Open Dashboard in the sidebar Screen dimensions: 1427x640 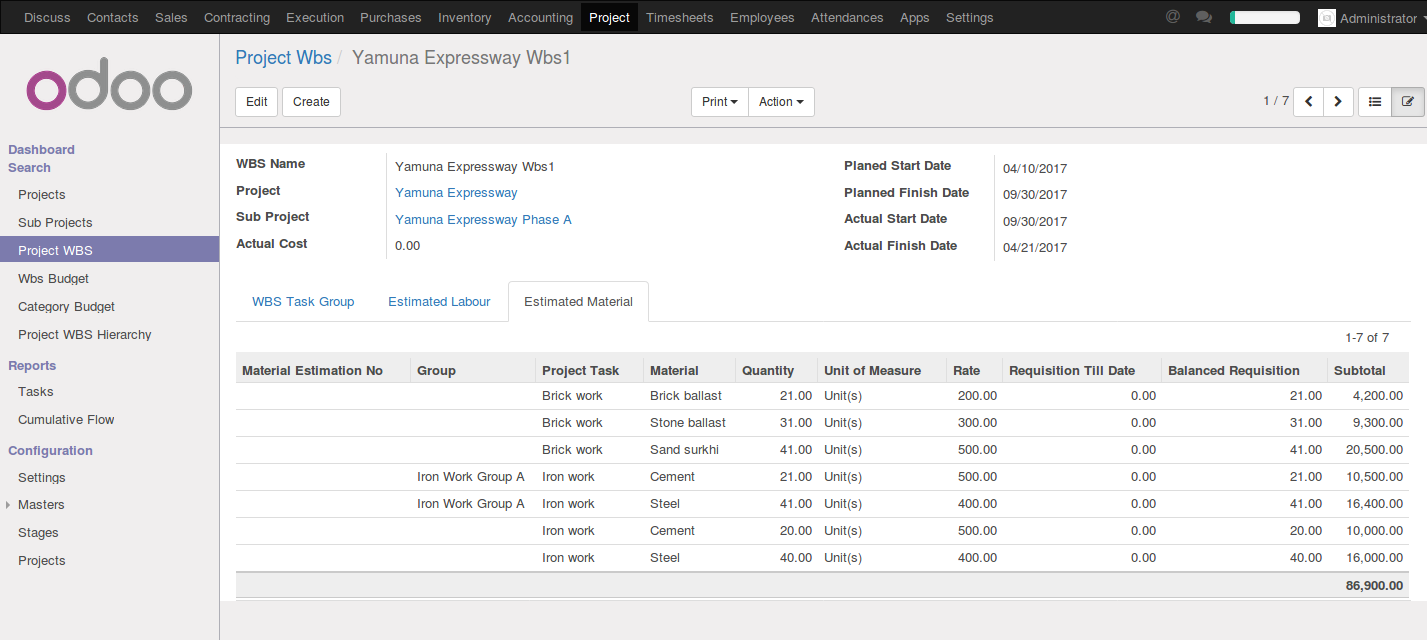click(41, 150)
